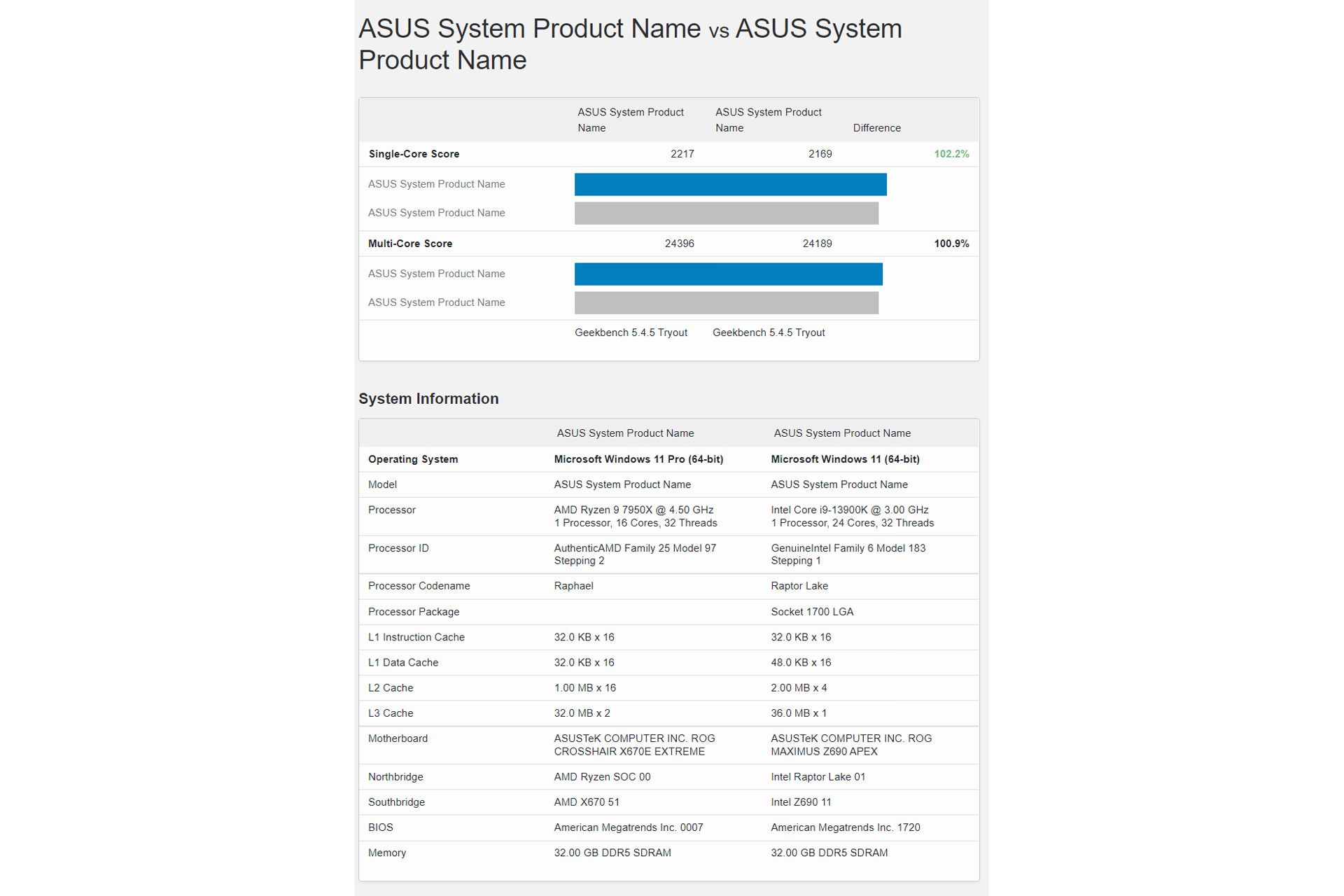Click the BIOS row label

point(380,827)
